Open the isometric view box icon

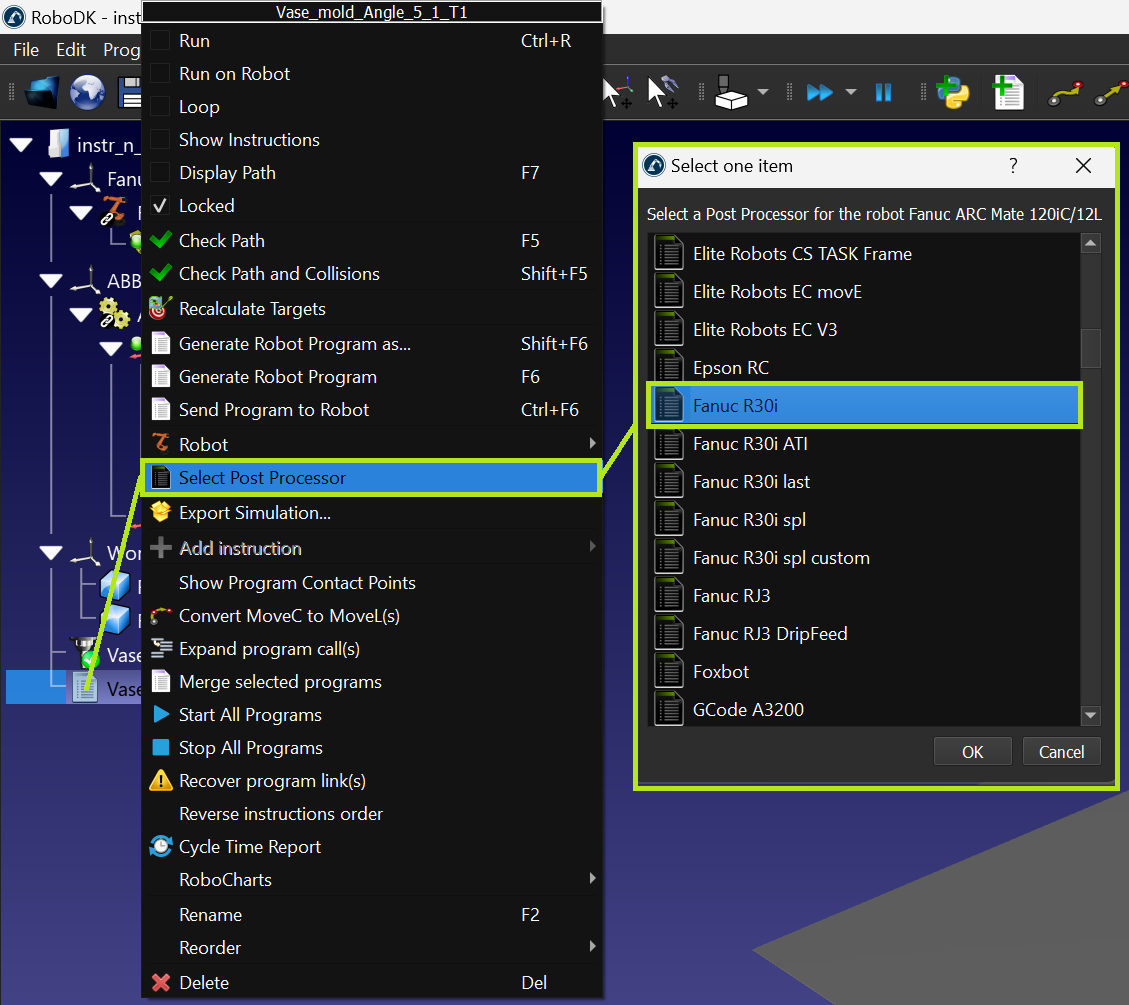(x=731, y=93)
